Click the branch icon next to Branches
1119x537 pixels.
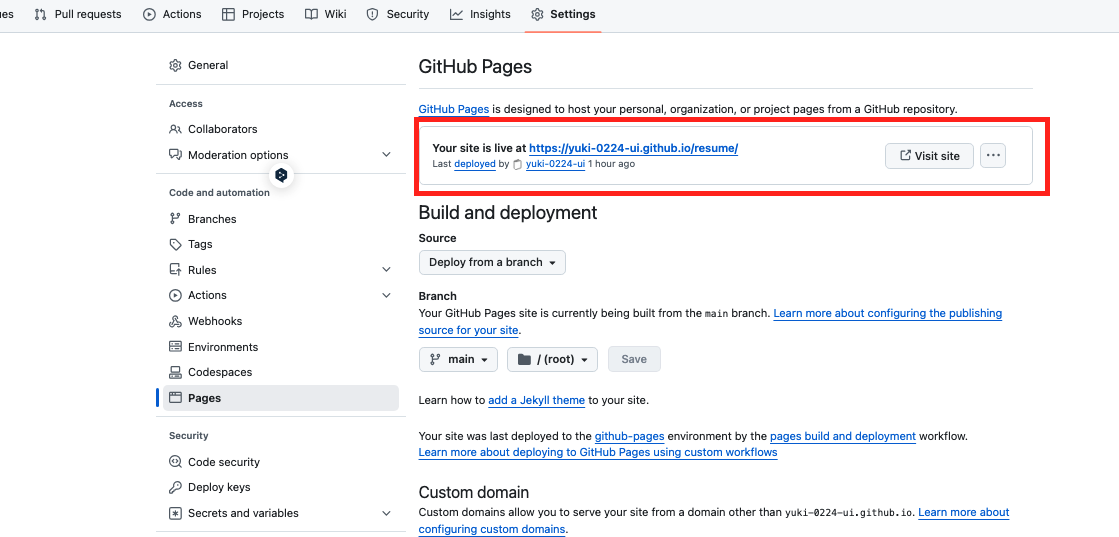point(175,219)
